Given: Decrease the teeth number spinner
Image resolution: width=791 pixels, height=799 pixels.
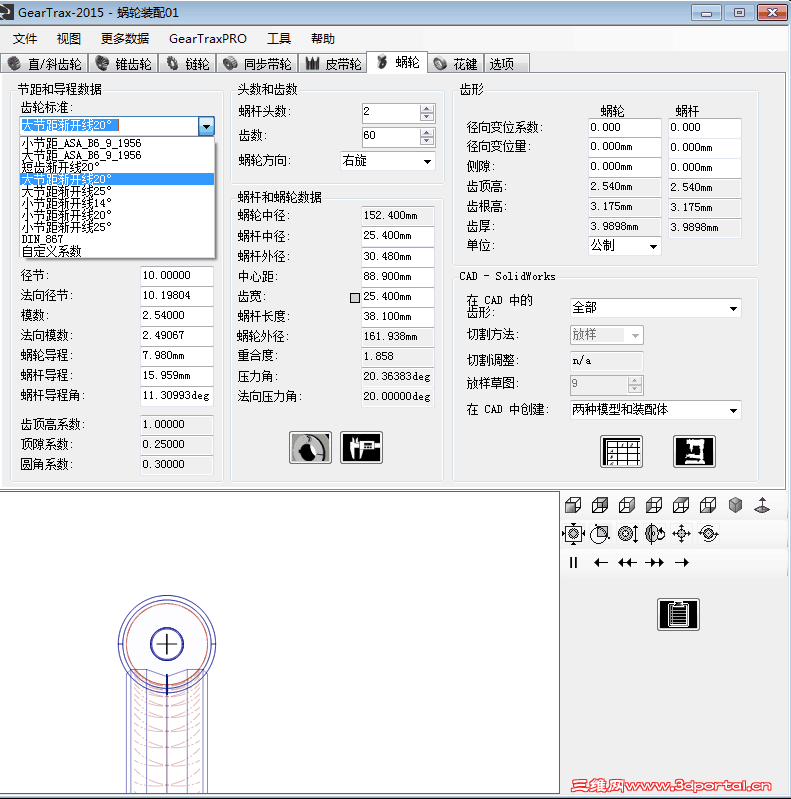Looking at the screenshot, I should coord(427,141).
